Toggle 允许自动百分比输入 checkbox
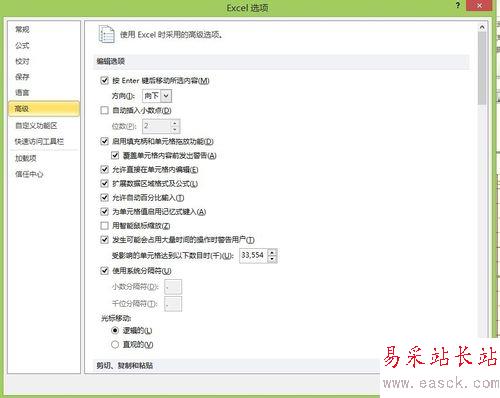 (104, 198)
